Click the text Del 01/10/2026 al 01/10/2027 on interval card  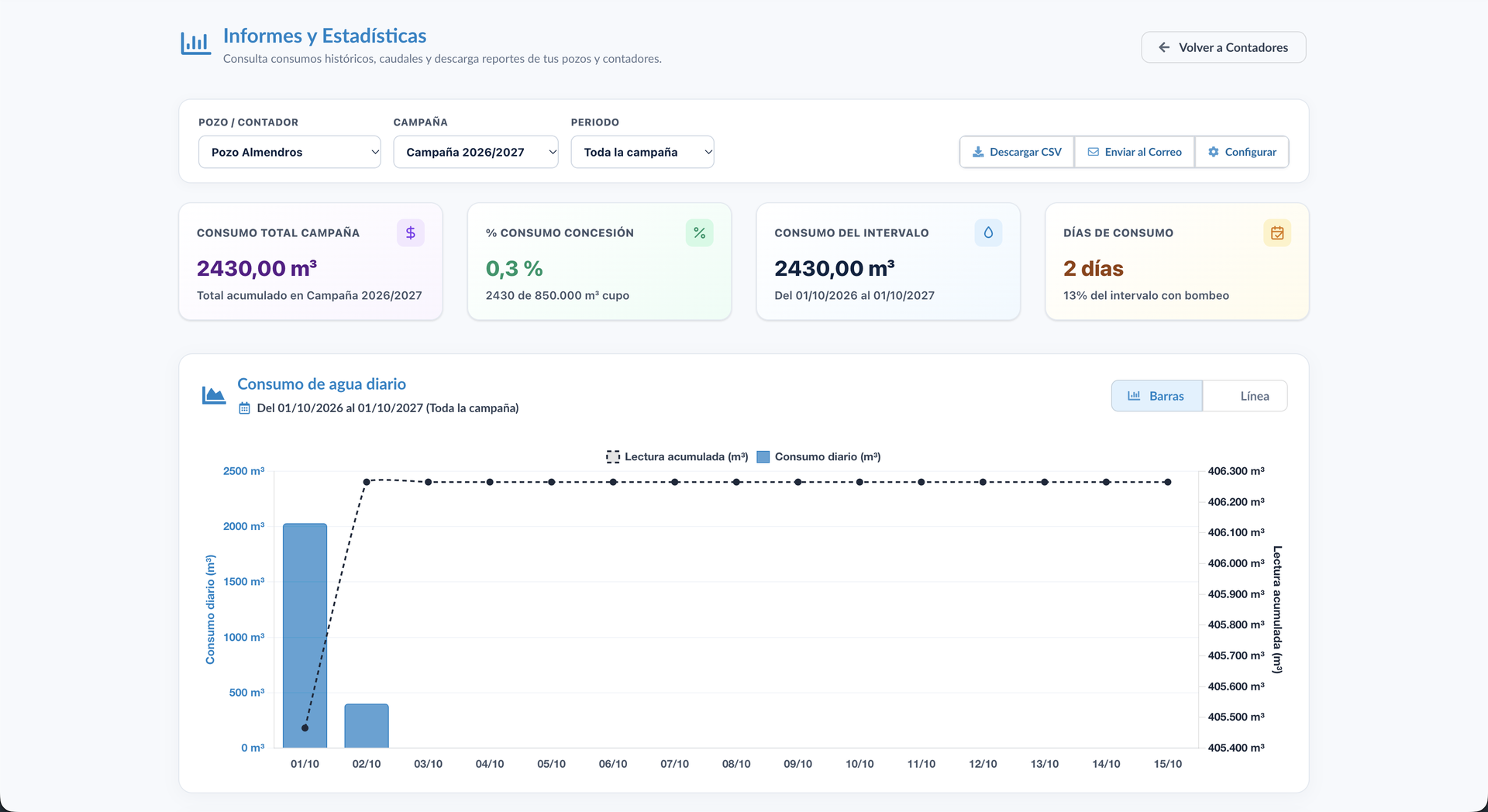coord(854,295)
